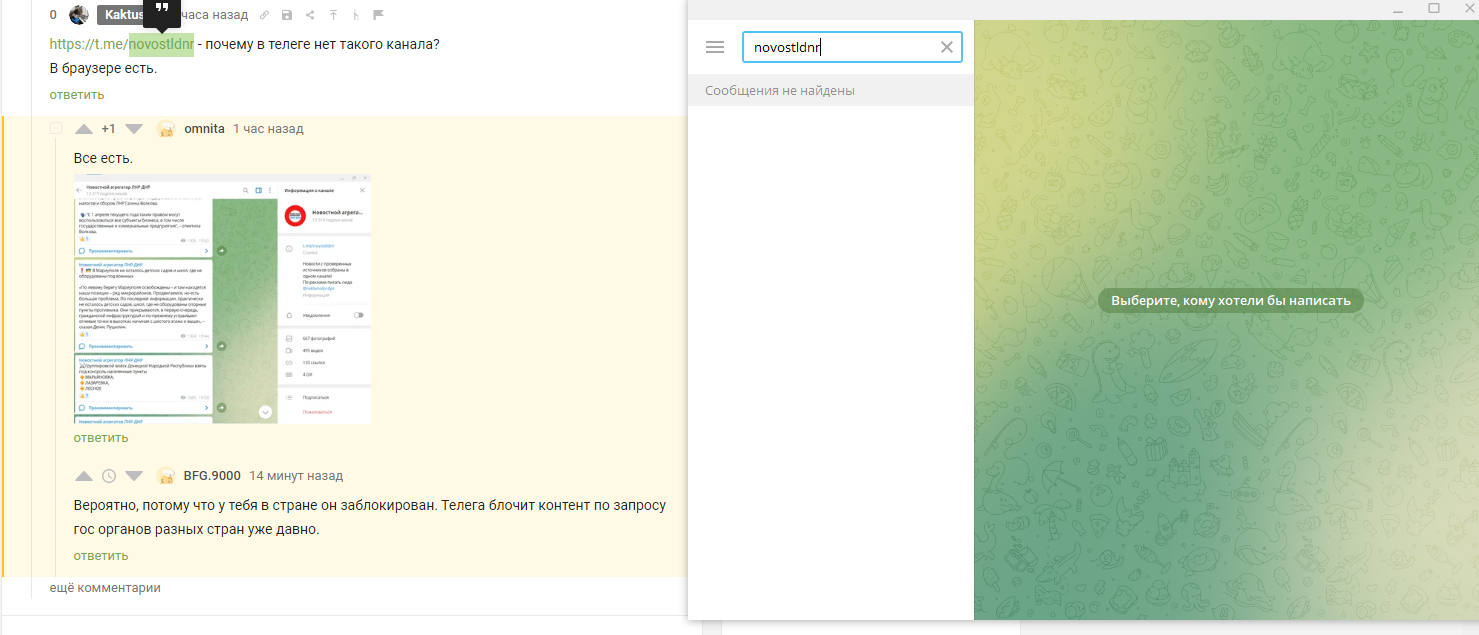Screen dimensions: 1479x635
Task: Click the '1 час назад' timestamp of omnita
Action: click(268, 129)
